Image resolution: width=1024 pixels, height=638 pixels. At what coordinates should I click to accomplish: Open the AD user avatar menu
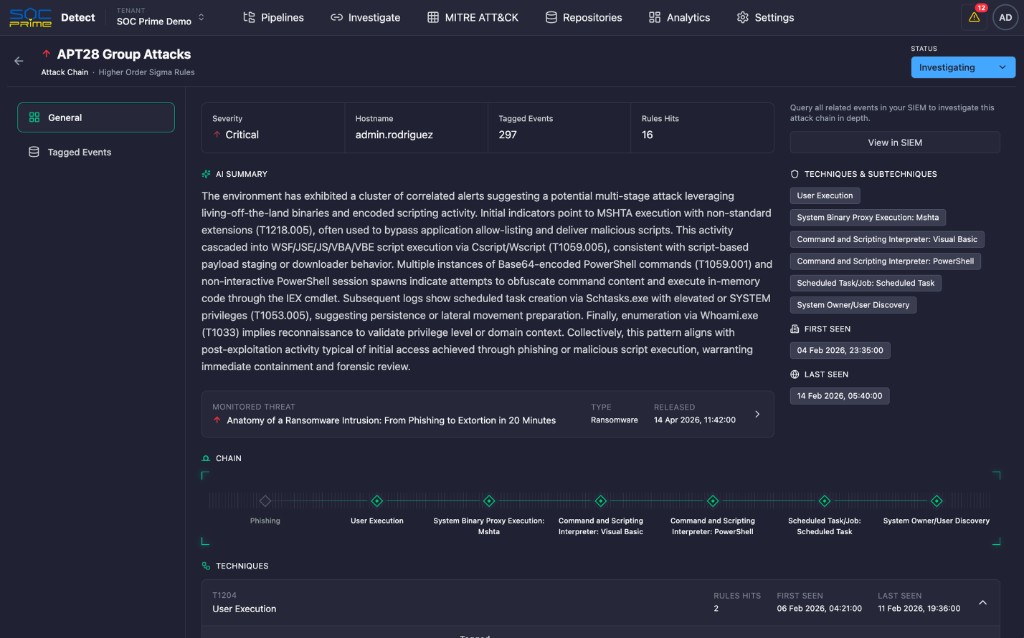[x=1005, y=18]
